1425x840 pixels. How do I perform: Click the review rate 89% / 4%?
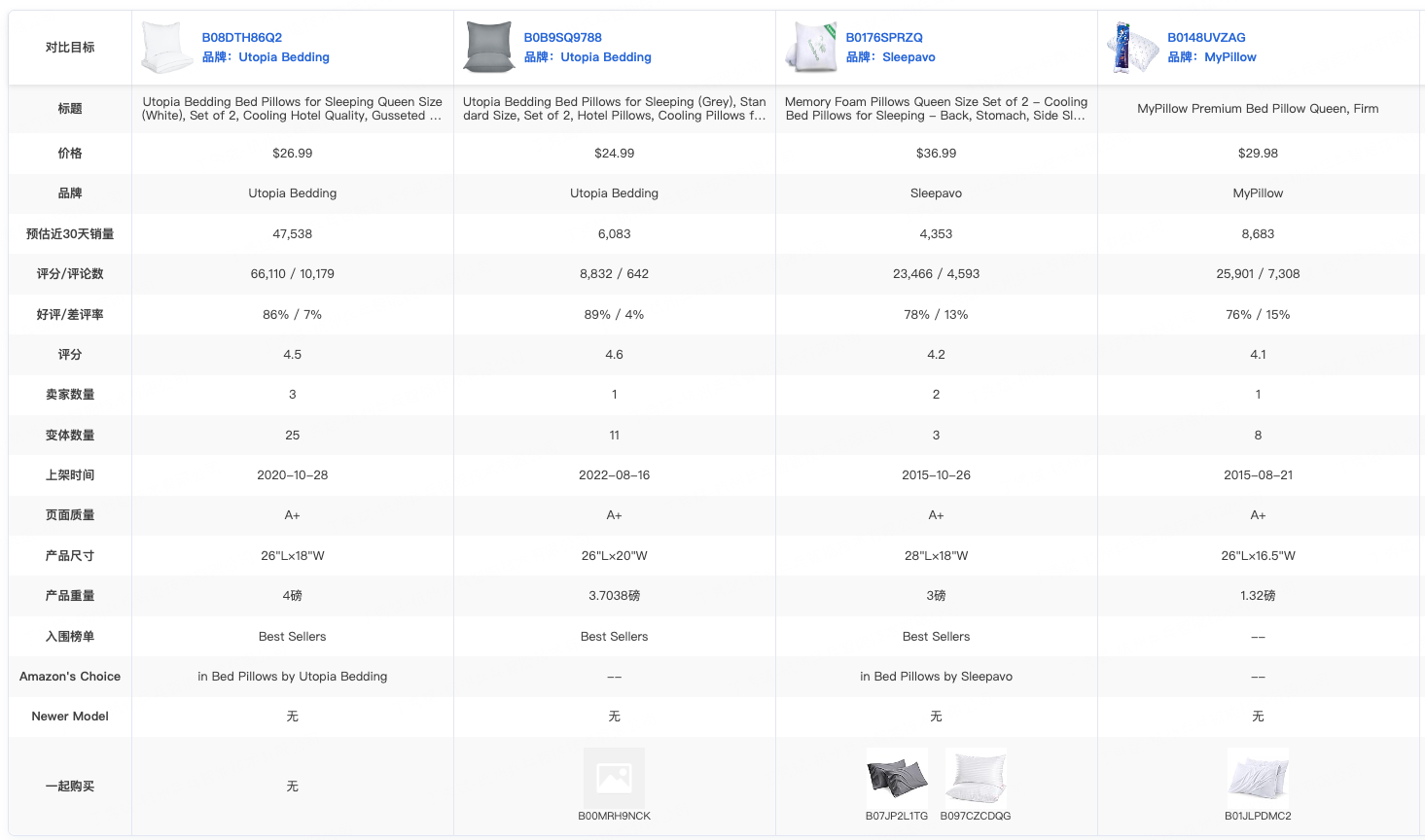pos(615,315)
